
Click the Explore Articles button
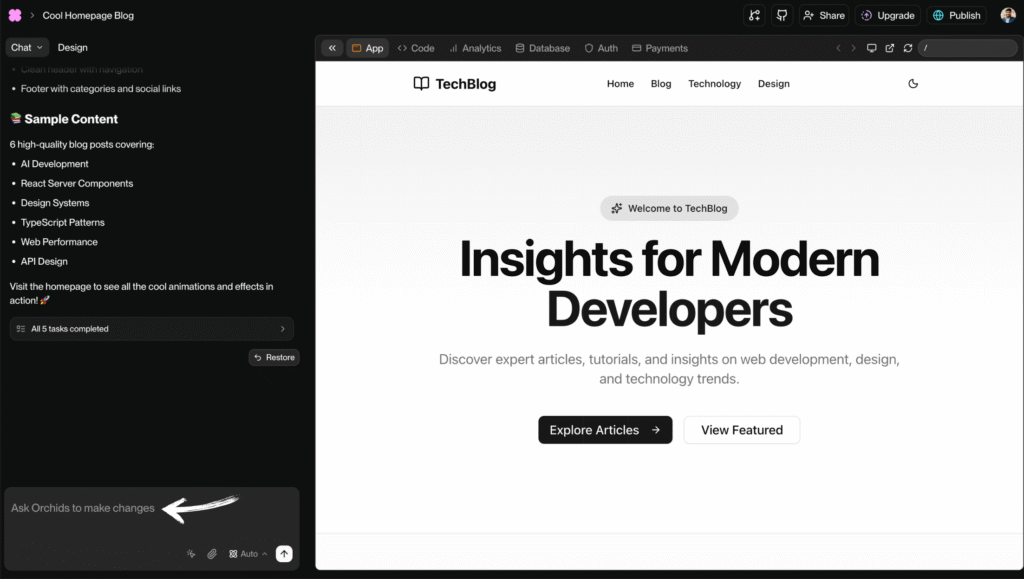click(x=605, y=430)
